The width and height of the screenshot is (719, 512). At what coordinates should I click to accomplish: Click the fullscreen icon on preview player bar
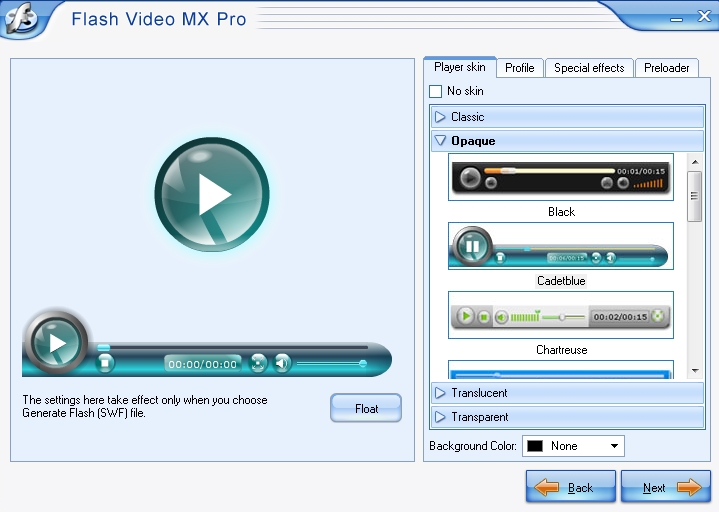tap(259, 363)
